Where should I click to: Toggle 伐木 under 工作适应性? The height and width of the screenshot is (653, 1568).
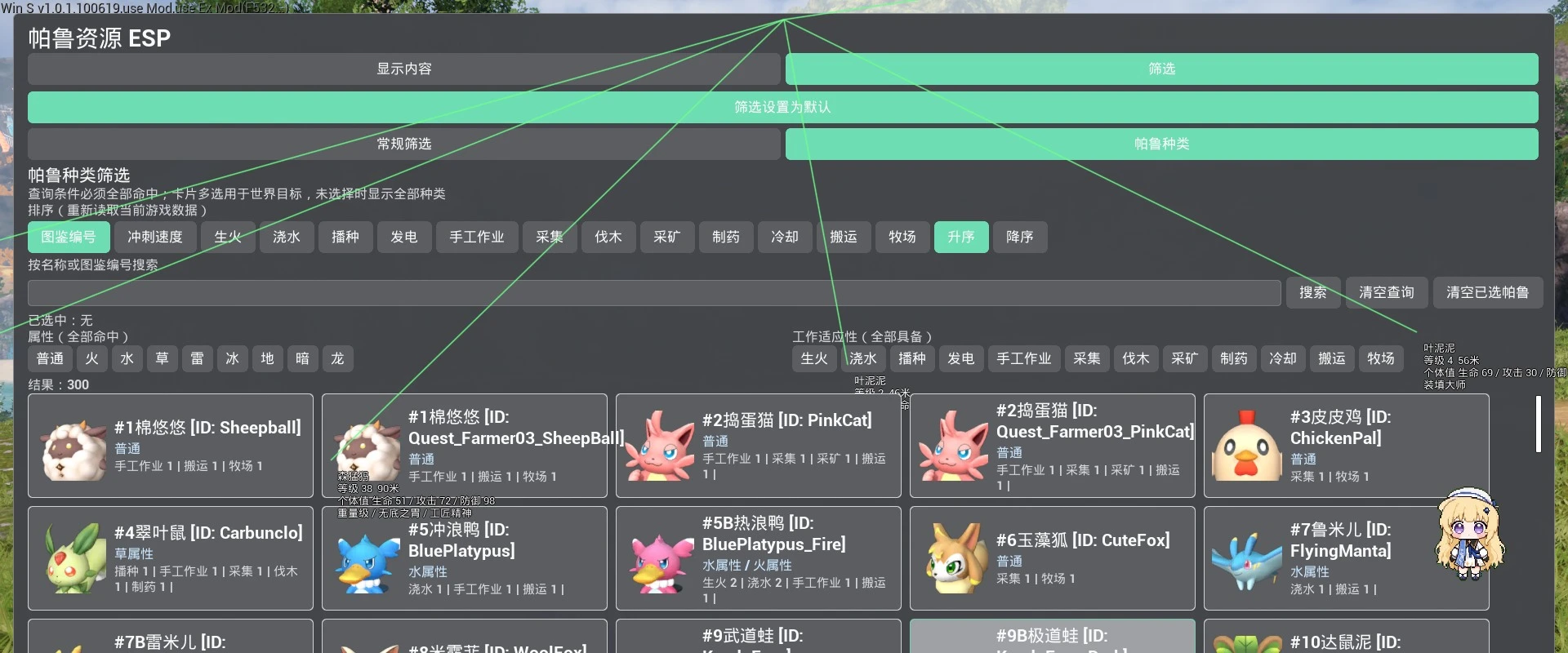[1136, 359]
